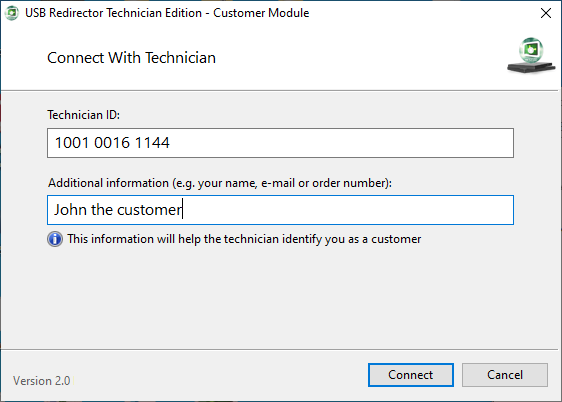Click the USB Redirector title bar icon

(x=12, y=13)
